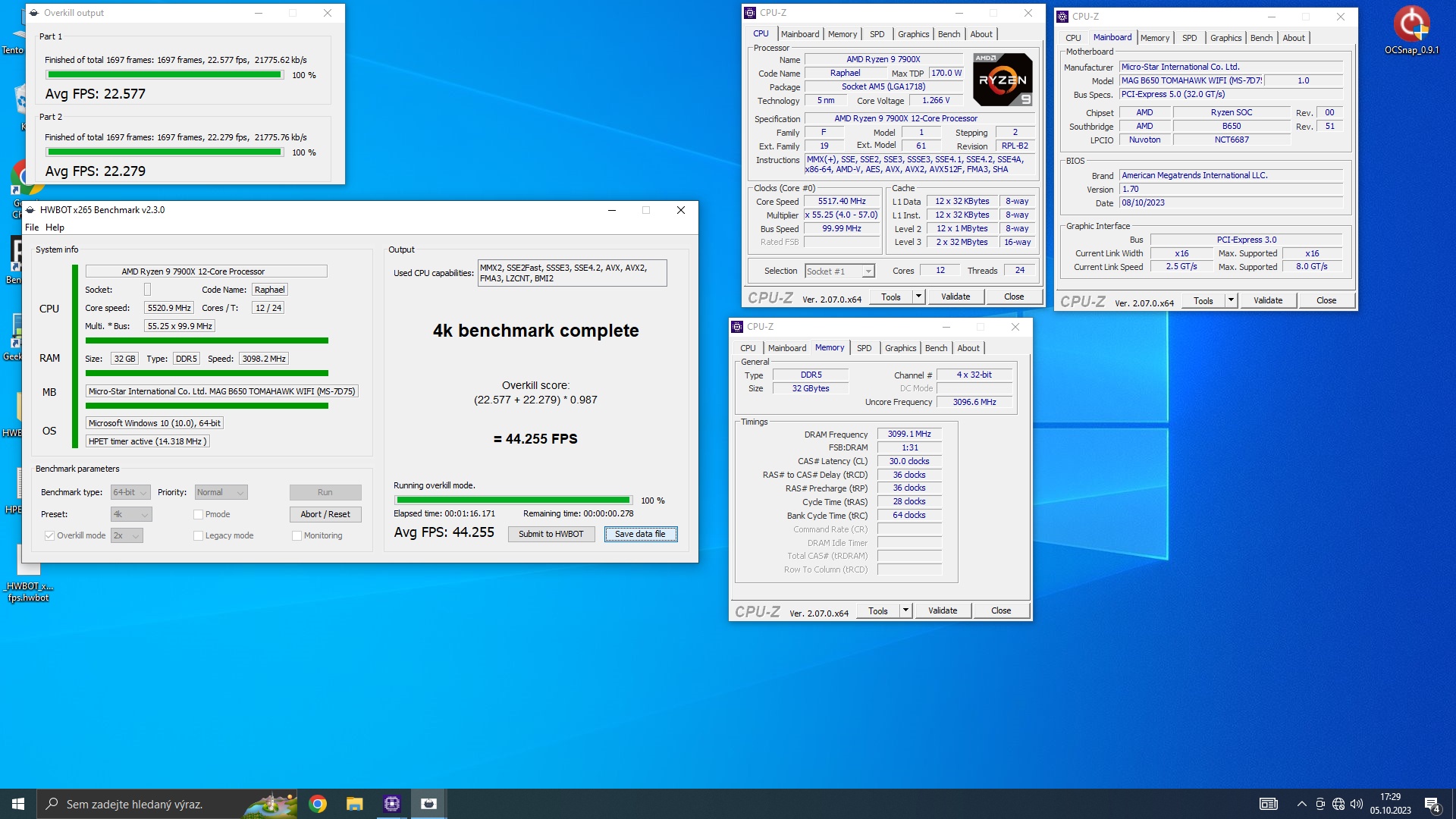Expand Tools arrow in CPU-Z Mainboard window

point(1231,300)
